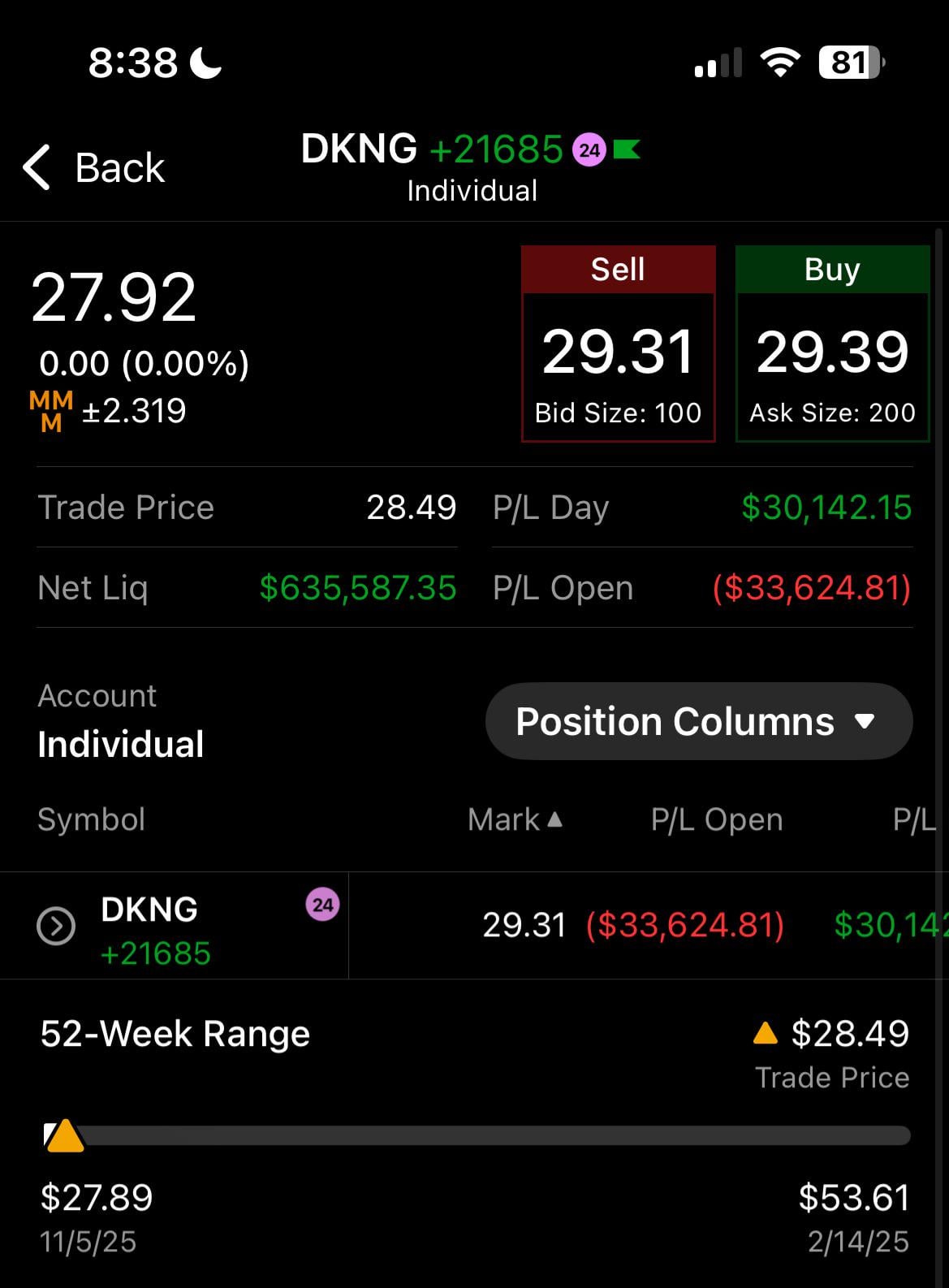Tap the circled arrow beside DKNG row
This screenshot has width=949, height=1288.
coord(56,926)
